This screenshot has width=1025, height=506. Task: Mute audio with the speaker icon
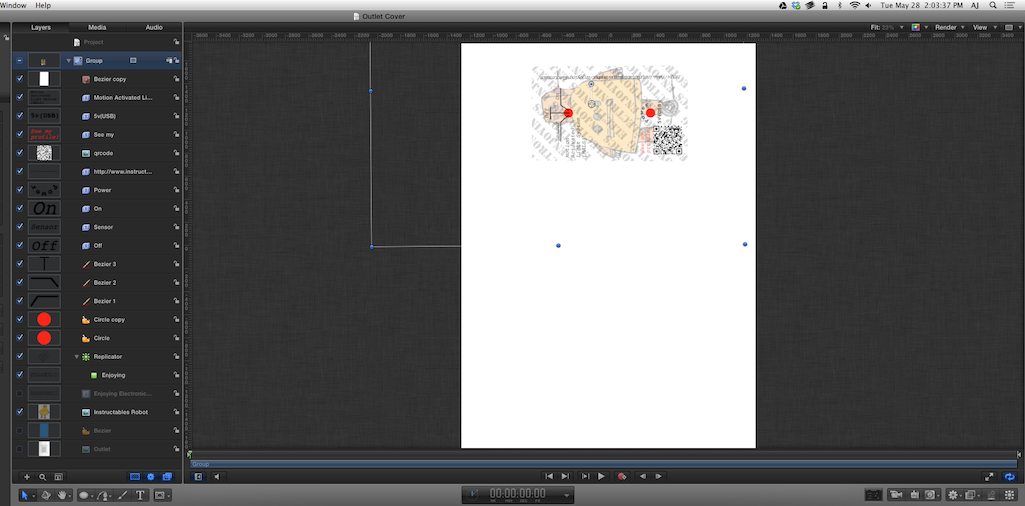point(217,477)
